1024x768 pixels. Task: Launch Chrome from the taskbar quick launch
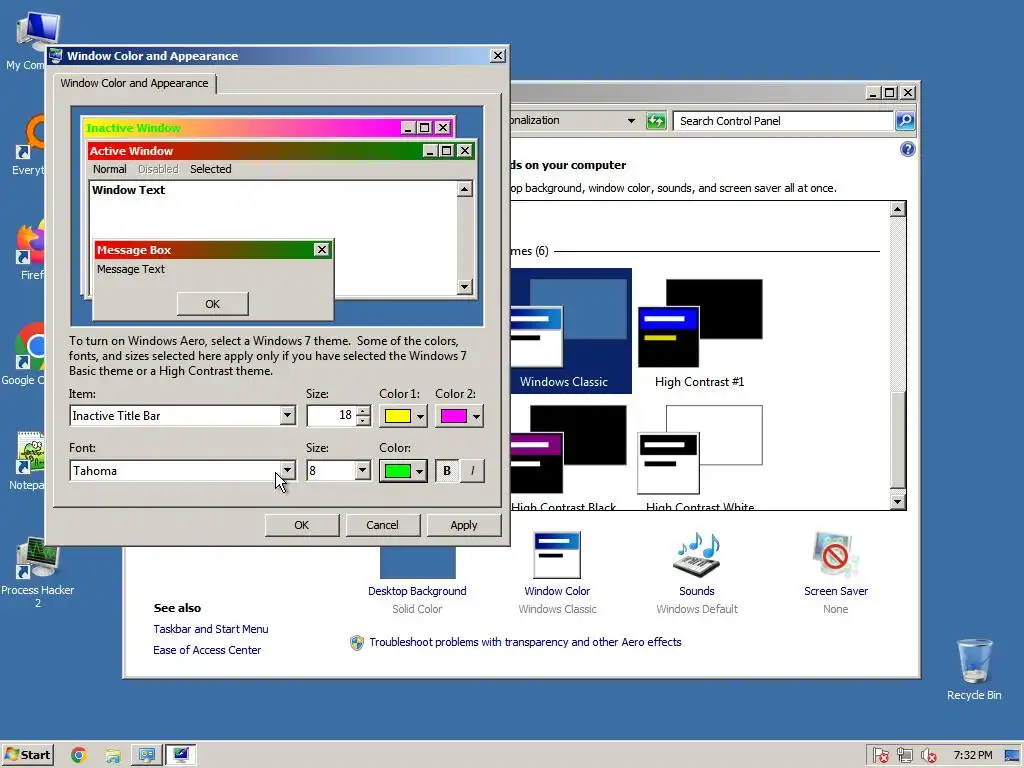79,755
